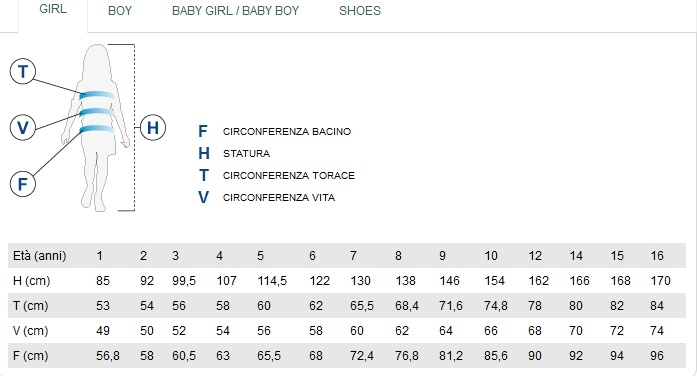This screenshot has width=697, height=376.
Task: Click the circled H height marker
Action: 153,128
